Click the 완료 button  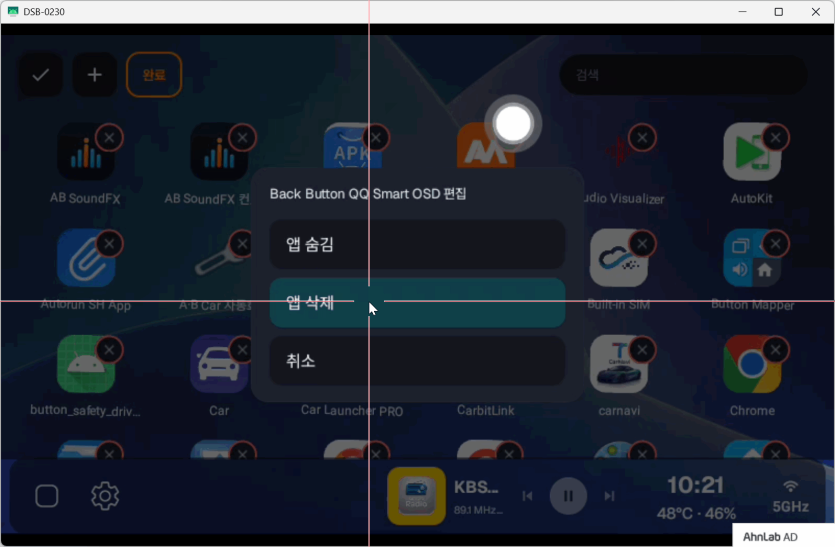click(x=154, y=75)
